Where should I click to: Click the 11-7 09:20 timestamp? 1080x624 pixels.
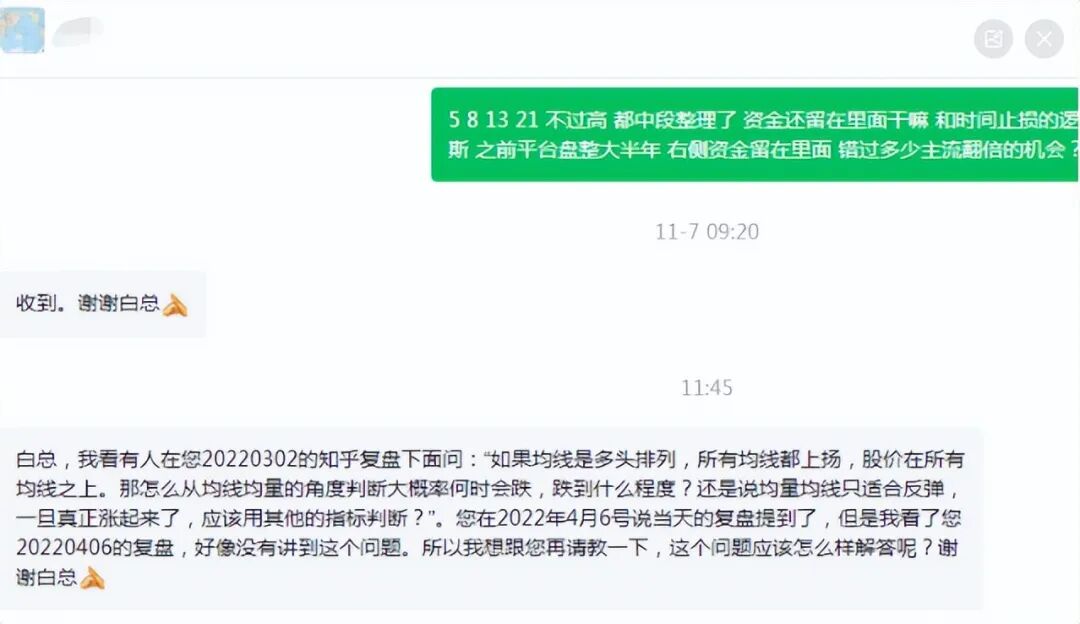click(x=707, y=231)
